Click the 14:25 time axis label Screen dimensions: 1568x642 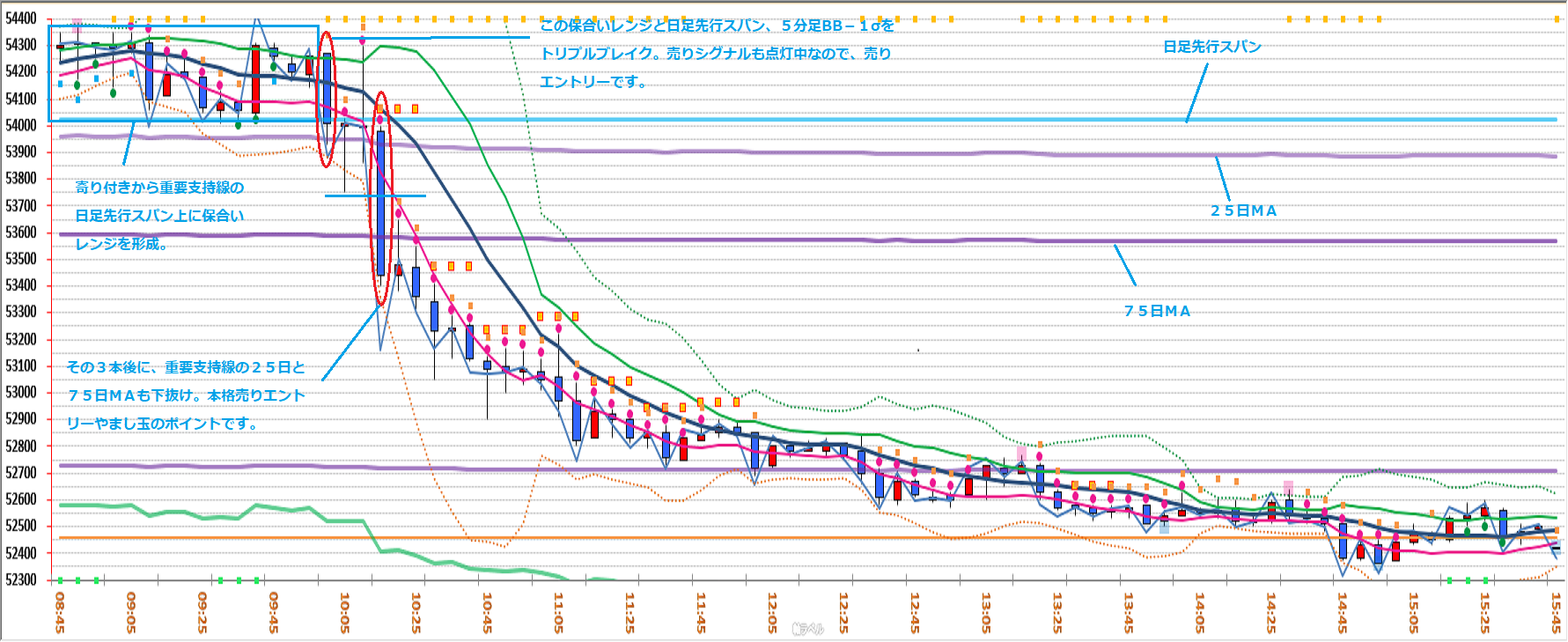pos(1270,612)
